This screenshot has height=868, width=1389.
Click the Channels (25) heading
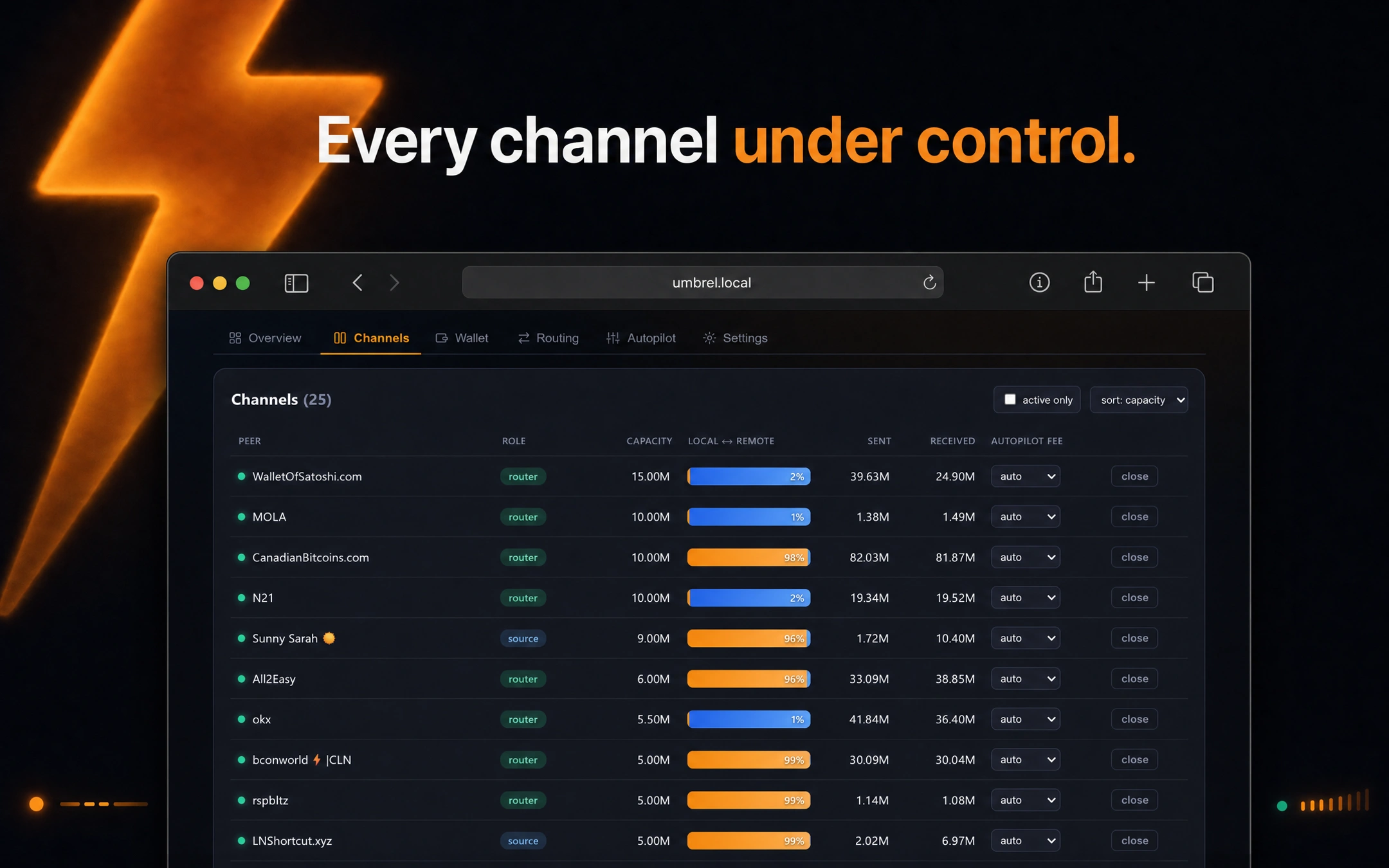pyautogui.click(x=281, y=400)
